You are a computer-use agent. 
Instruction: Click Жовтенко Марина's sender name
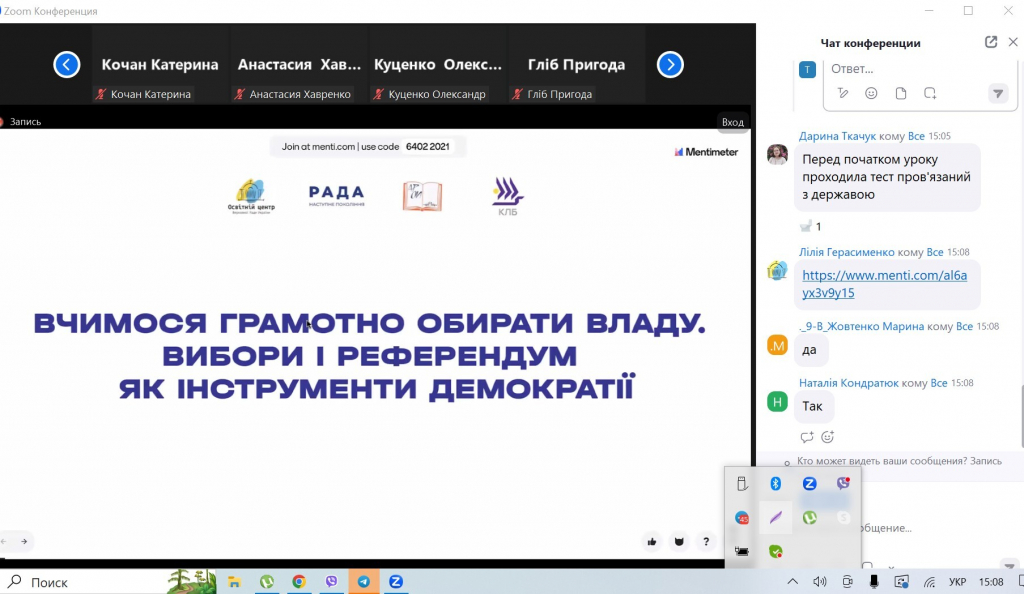click(861, 326)
